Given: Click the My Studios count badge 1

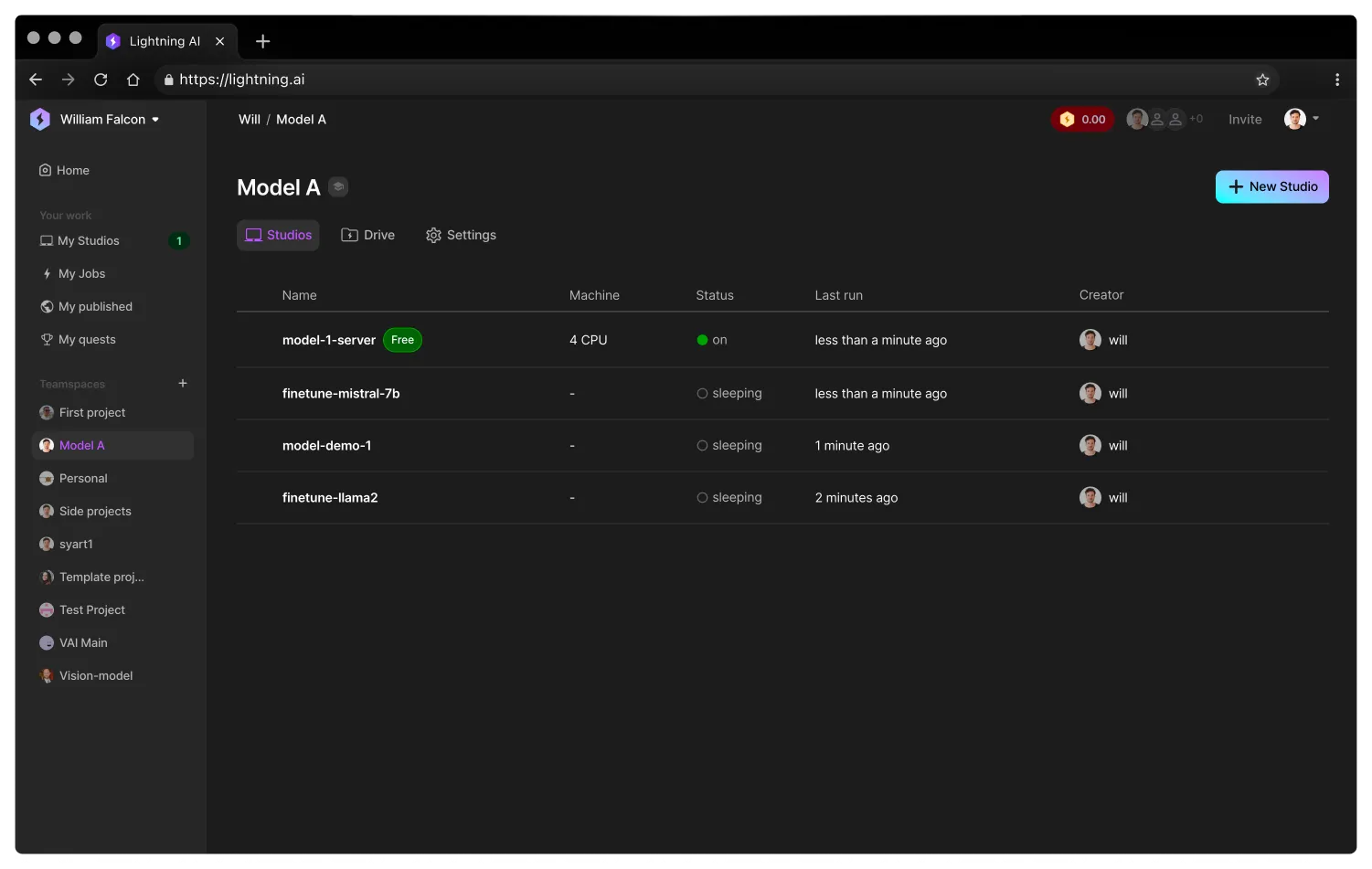Looking at the screenshot, I should (179, 241).
